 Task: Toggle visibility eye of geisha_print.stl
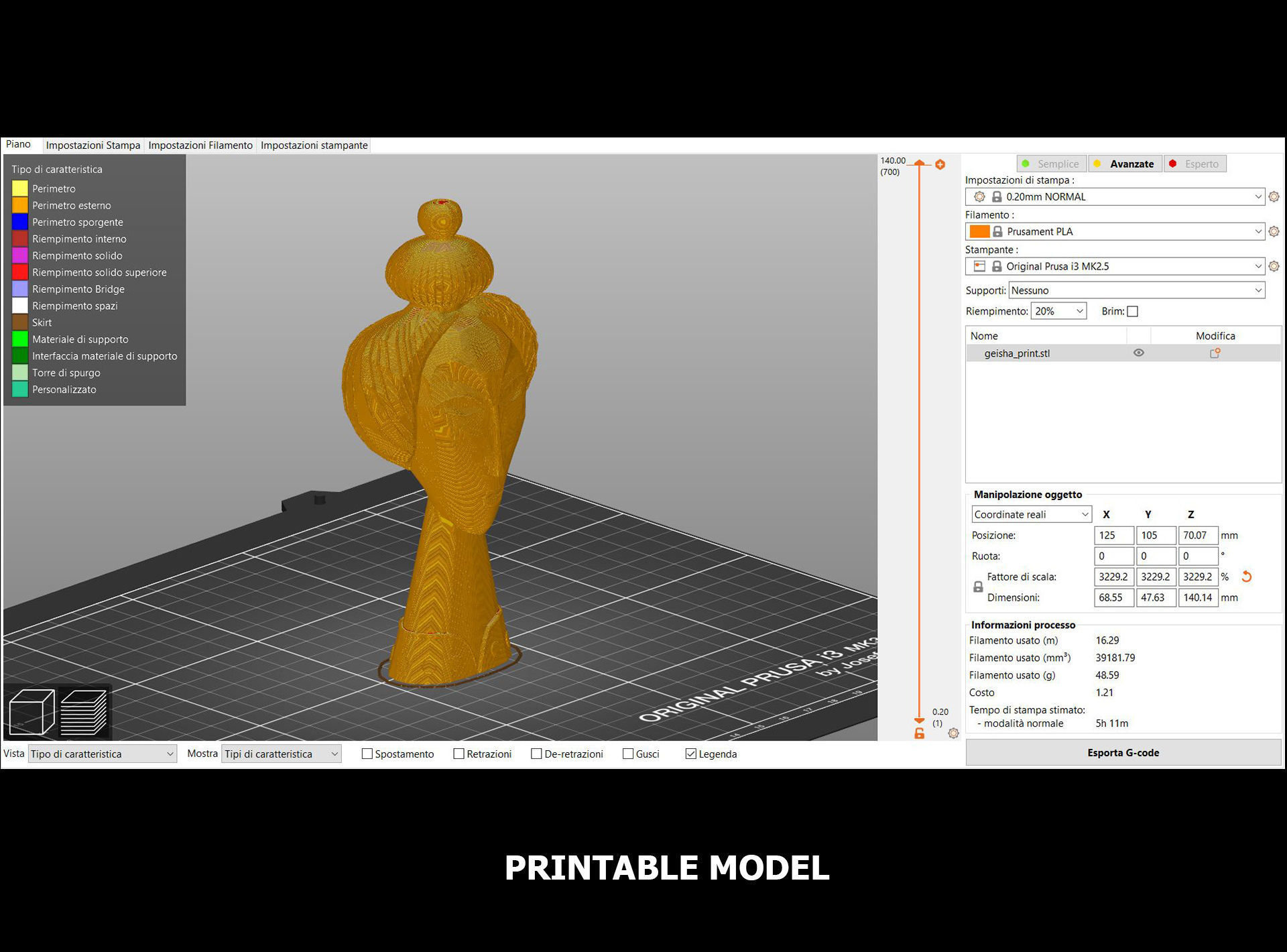click(x=1138, y=353)
